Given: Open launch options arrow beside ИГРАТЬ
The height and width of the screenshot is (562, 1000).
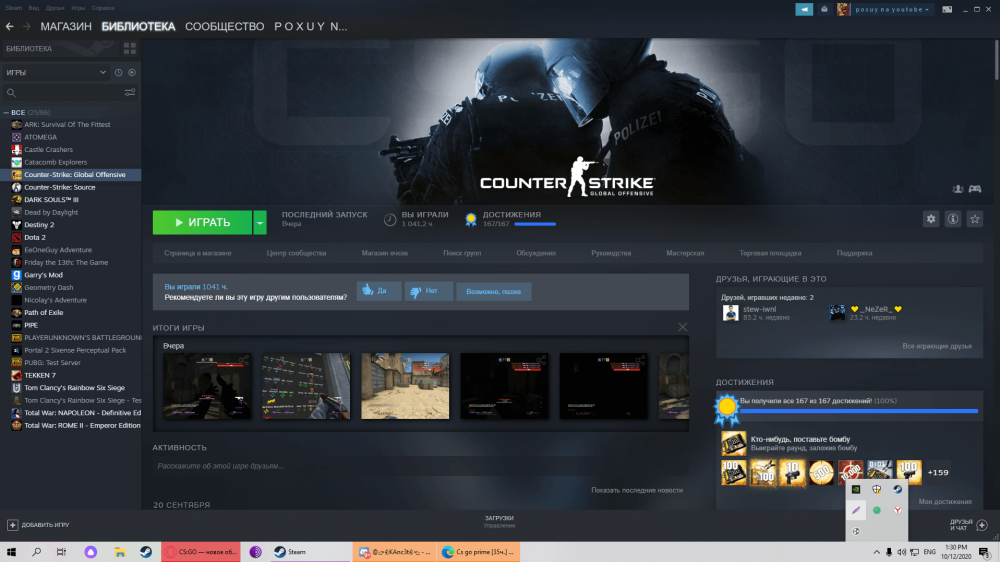Looking at the screenshot, I should click(260, 223).
